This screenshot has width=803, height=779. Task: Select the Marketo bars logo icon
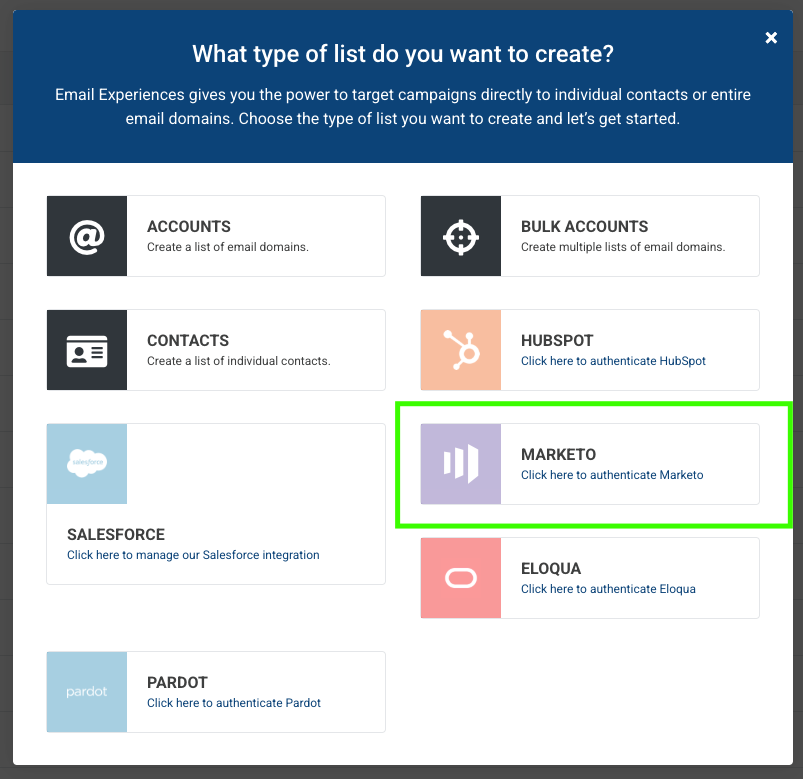coord(460,464)
